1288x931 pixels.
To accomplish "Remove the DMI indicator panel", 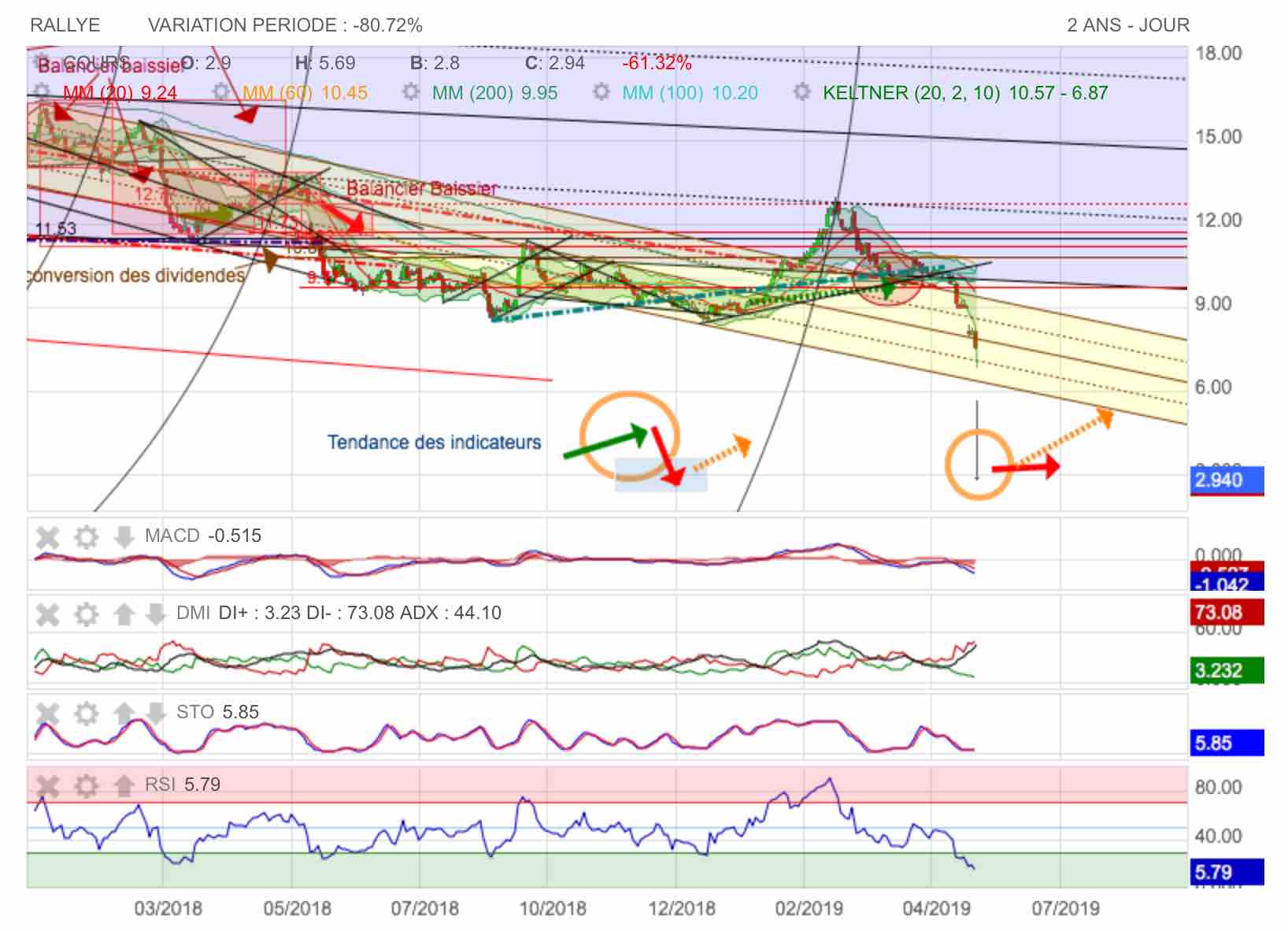I will click(x=48, y=614).
